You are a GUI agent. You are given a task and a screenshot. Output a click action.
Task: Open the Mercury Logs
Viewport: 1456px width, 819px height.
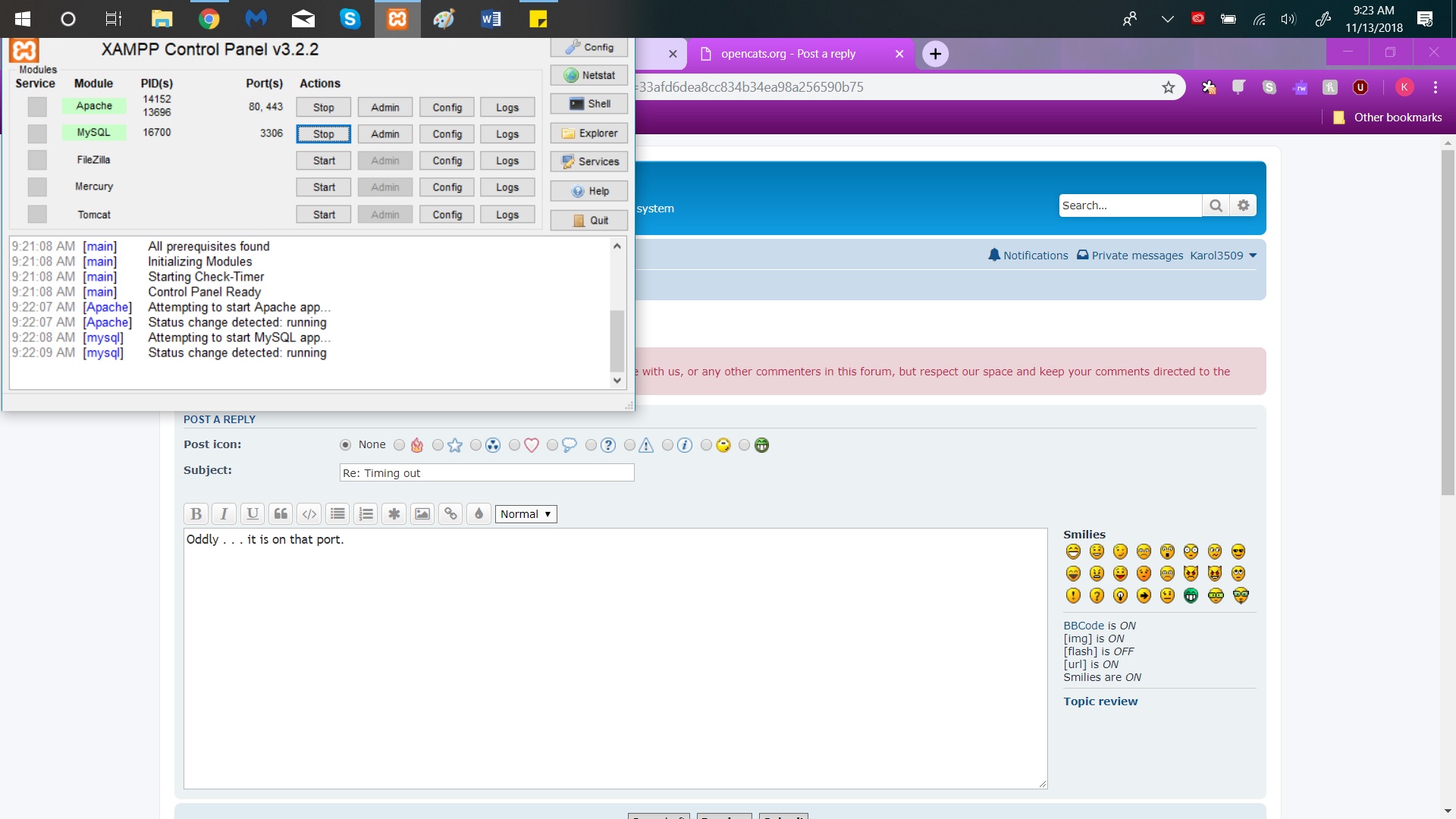pyautogui.click(x=507, y=187)
